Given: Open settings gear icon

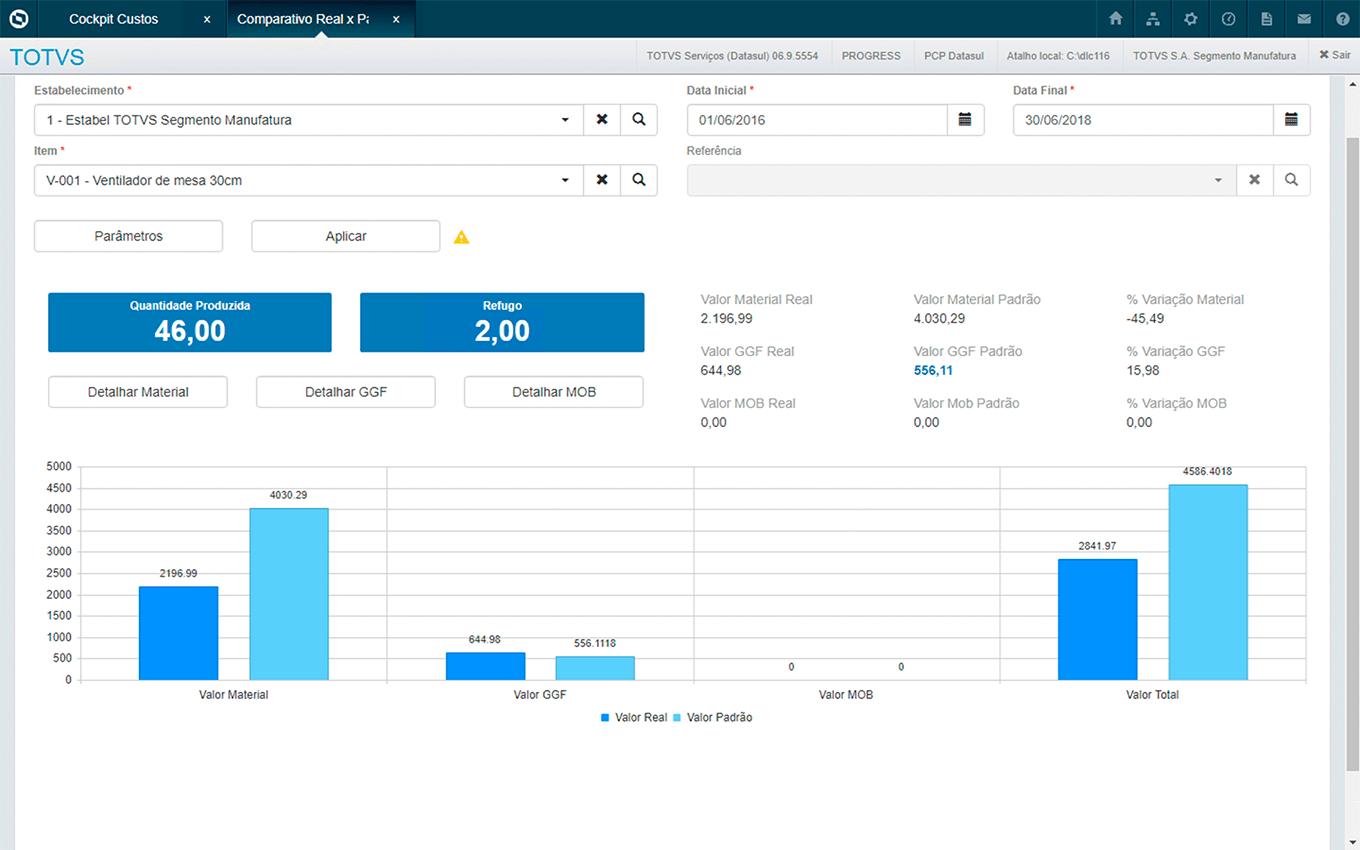Looking at the screenshot, I should point(1190,19).
